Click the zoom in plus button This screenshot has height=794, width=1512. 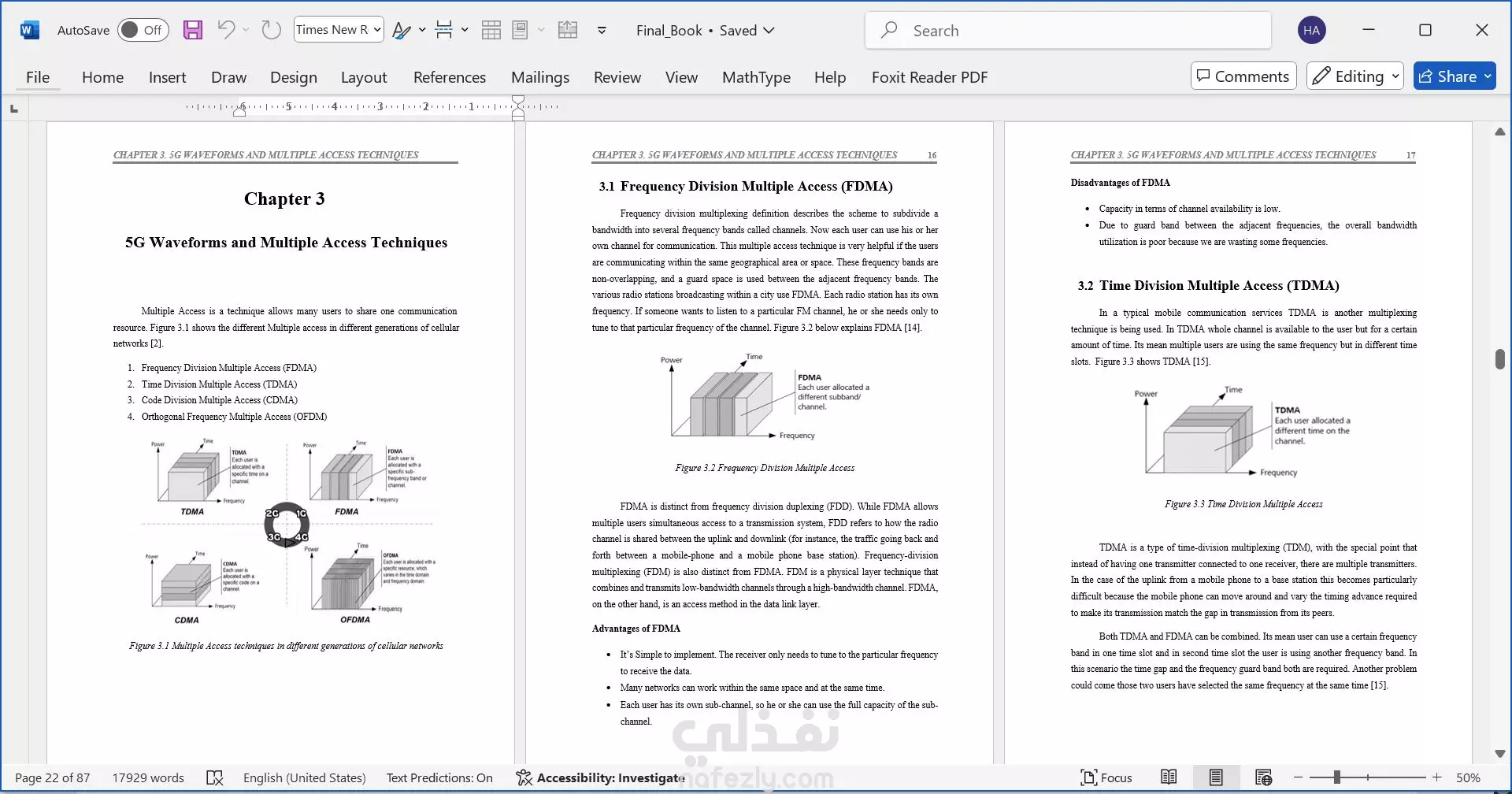point(1436,777)
